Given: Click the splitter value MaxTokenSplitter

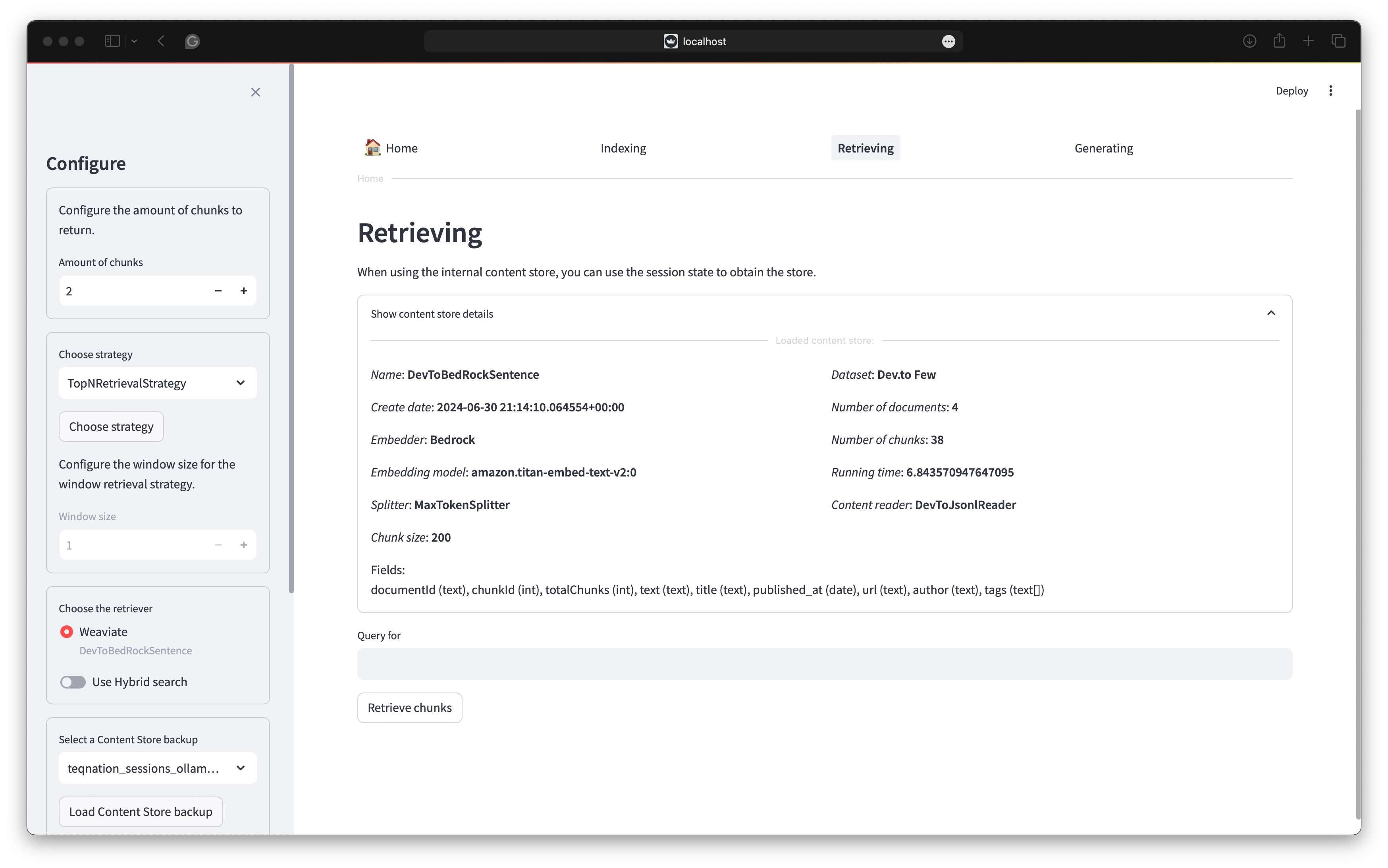Looking at the screenshot, I should 461,505.
